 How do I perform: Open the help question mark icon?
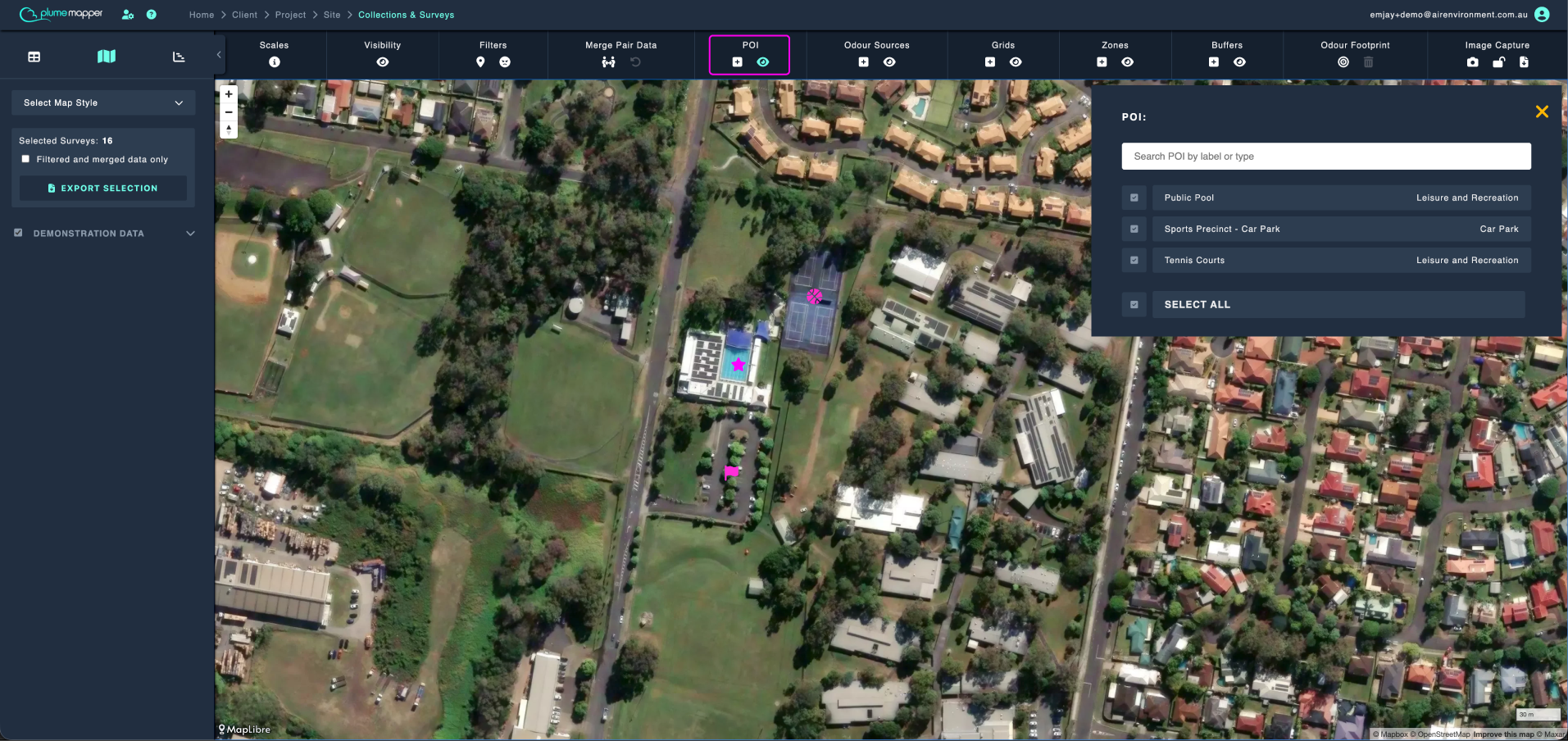(x=152, y=15)
